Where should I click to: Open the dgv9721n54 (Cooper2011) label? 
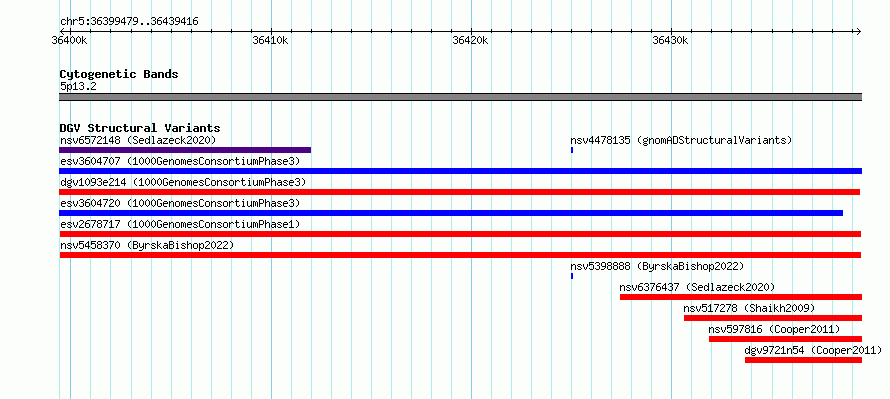(813, 350)
